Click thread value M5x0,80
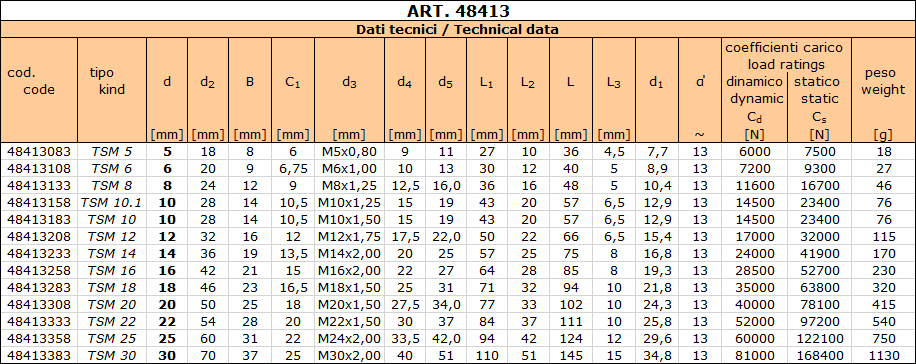 [349, 151]
